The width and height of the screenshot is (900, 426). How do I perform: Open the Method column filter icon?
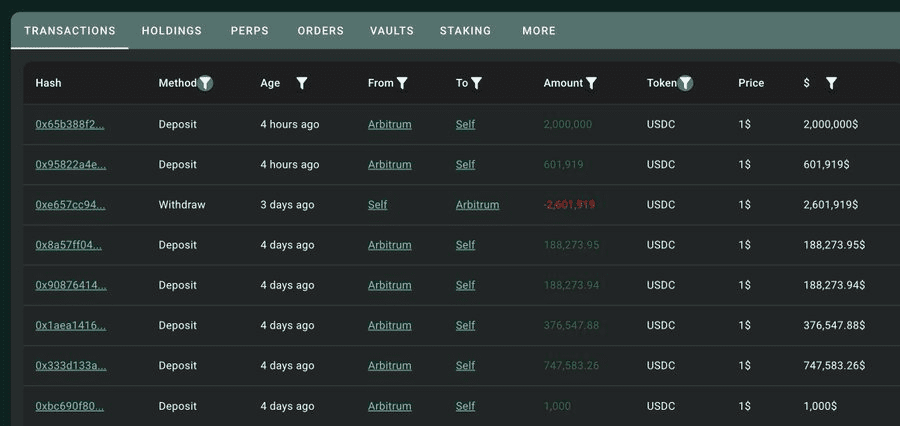[205, 83]
